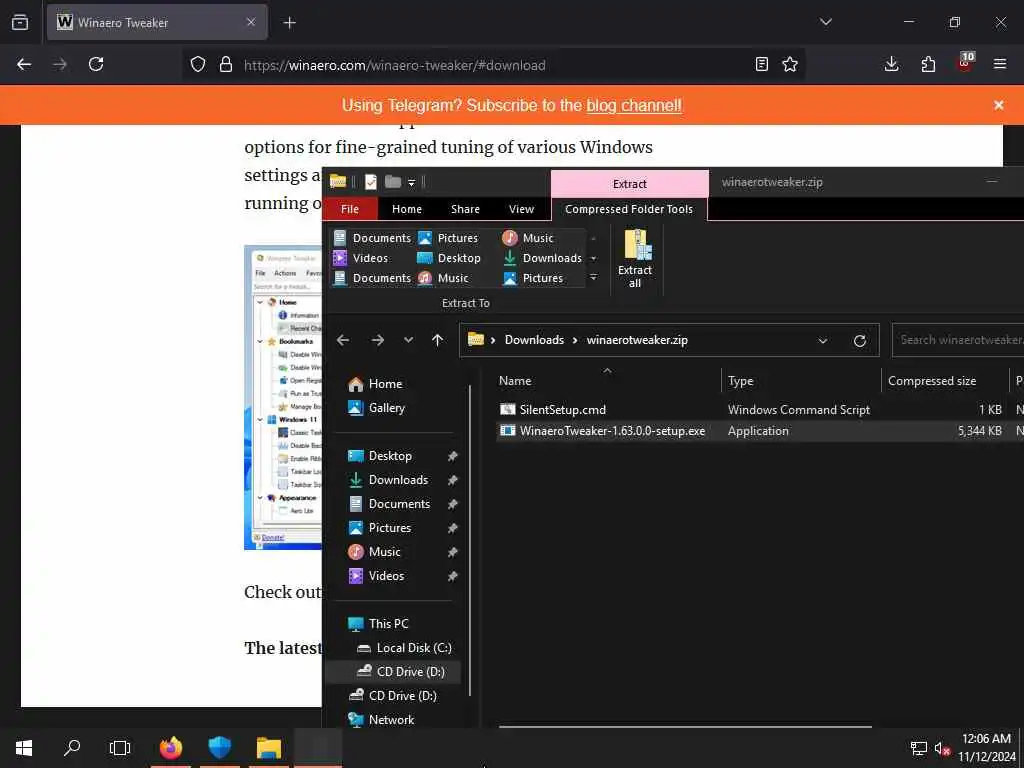Screen dimensions: 1024x768
Task: Click Explorer forward arrow button
Action: tap(377, 340)
